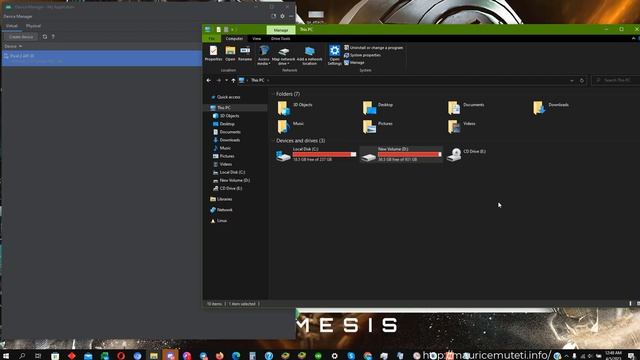Switch to the Computer ribbon tab
The height and width of the screenshot is (360, 640).
tap(234, 38)
